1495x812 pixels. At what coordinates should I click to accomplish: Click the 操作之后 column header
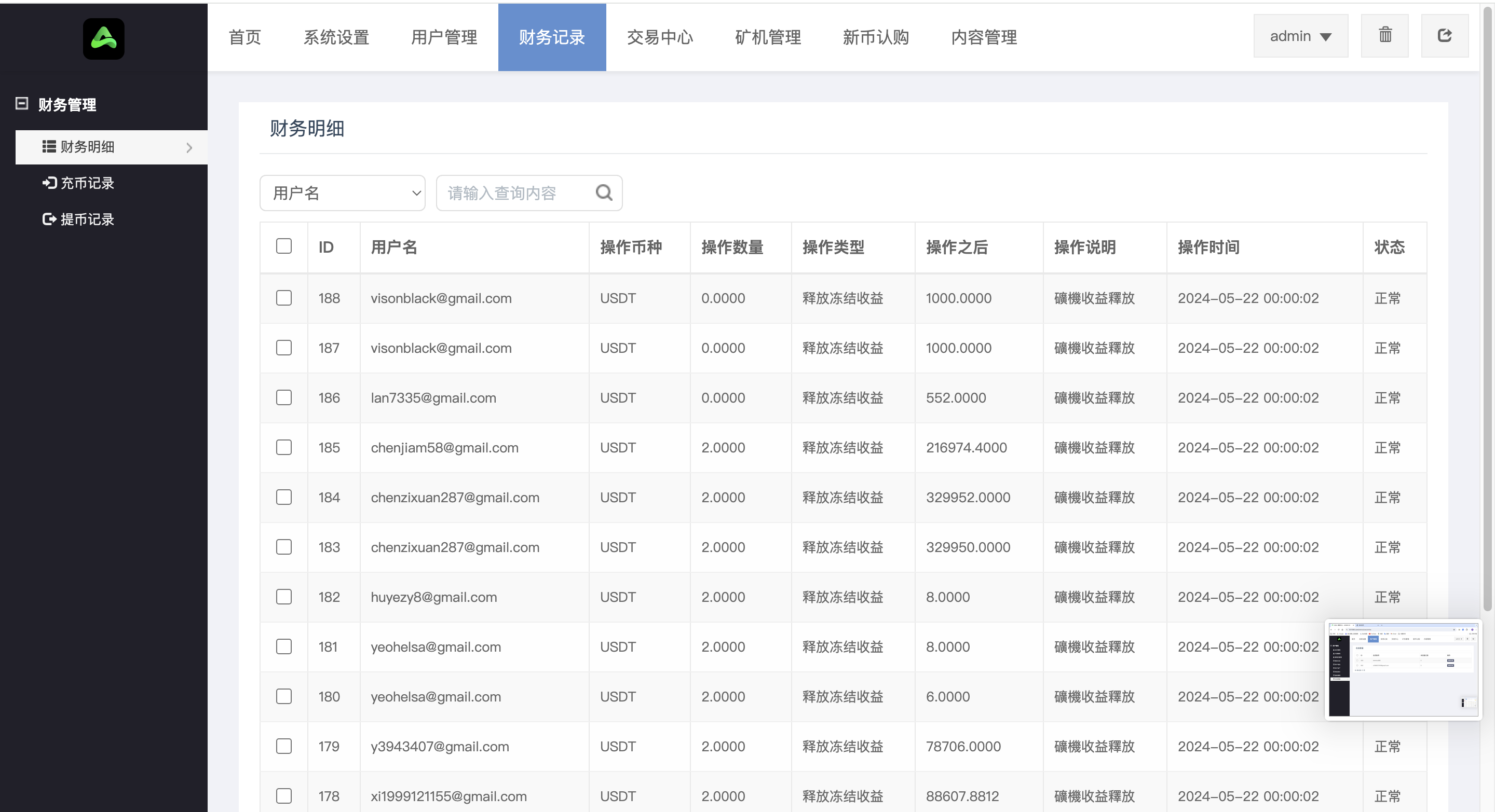[x=957, y=247]
